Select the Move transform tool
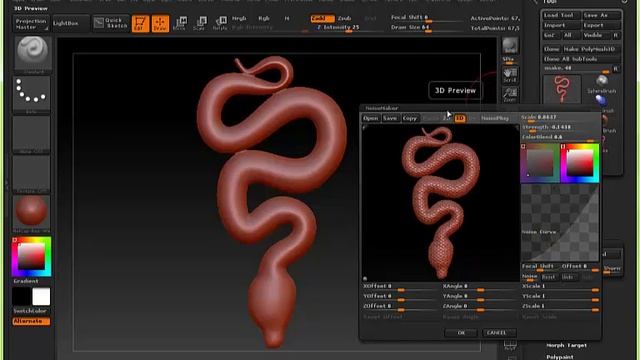The height and width of the screenshot is (360, 640). (x=180, y=23)
